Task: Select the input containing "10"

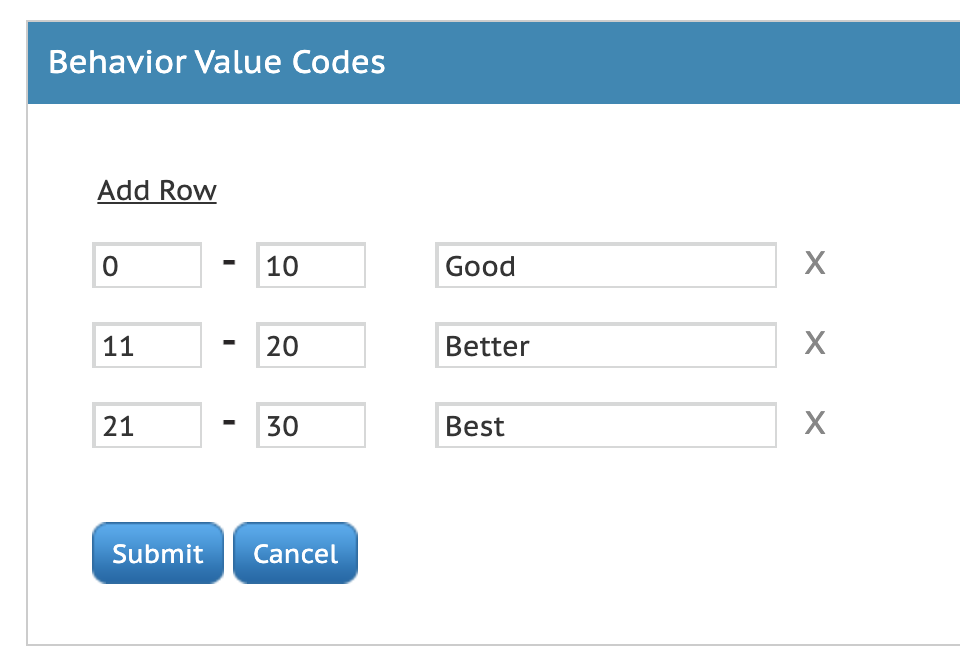Action: [311, 265]
